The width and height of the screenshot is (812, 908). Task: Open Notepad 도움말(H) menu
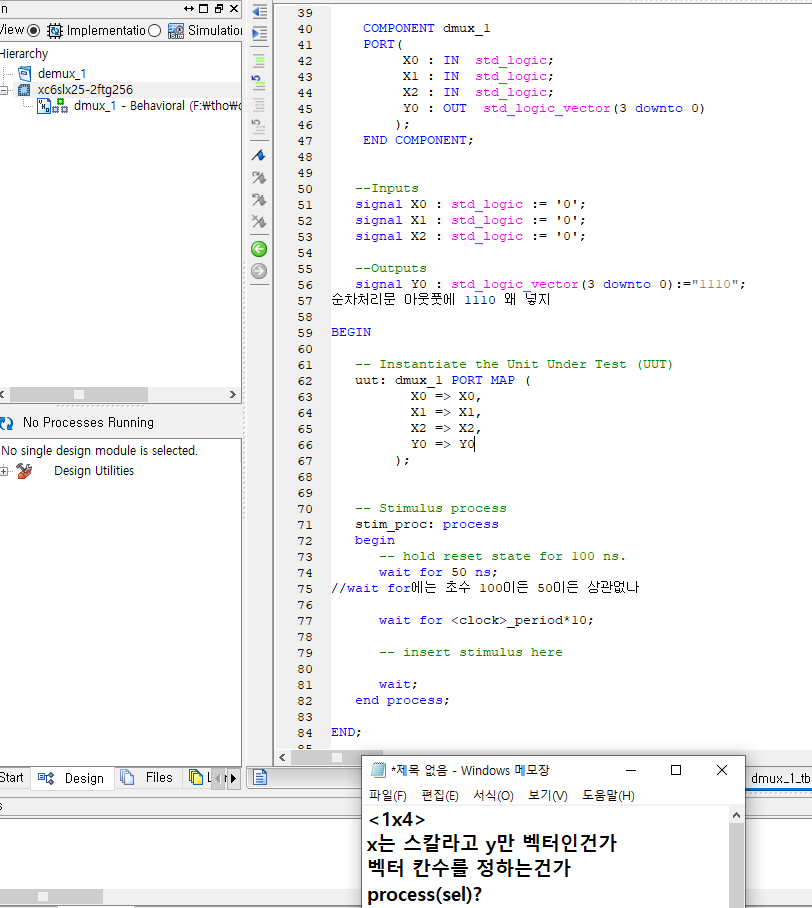pos(608,796)
